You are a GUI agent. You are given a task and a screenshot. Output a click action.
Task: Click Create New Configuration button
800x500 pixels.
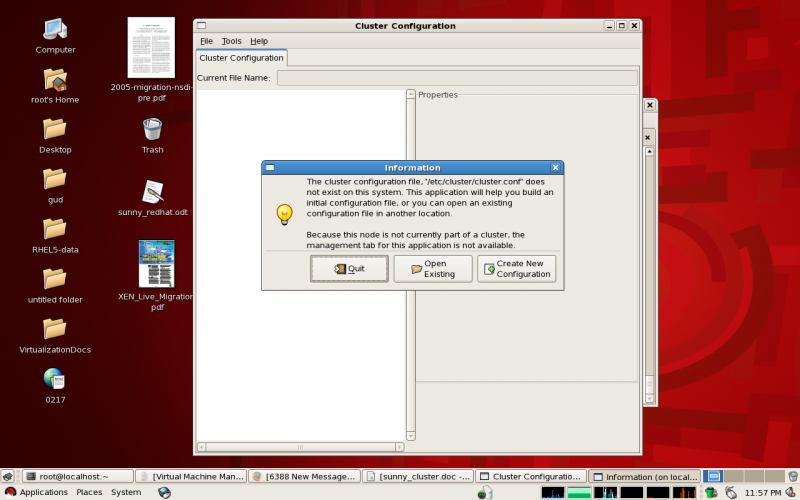tap(516, 268)
